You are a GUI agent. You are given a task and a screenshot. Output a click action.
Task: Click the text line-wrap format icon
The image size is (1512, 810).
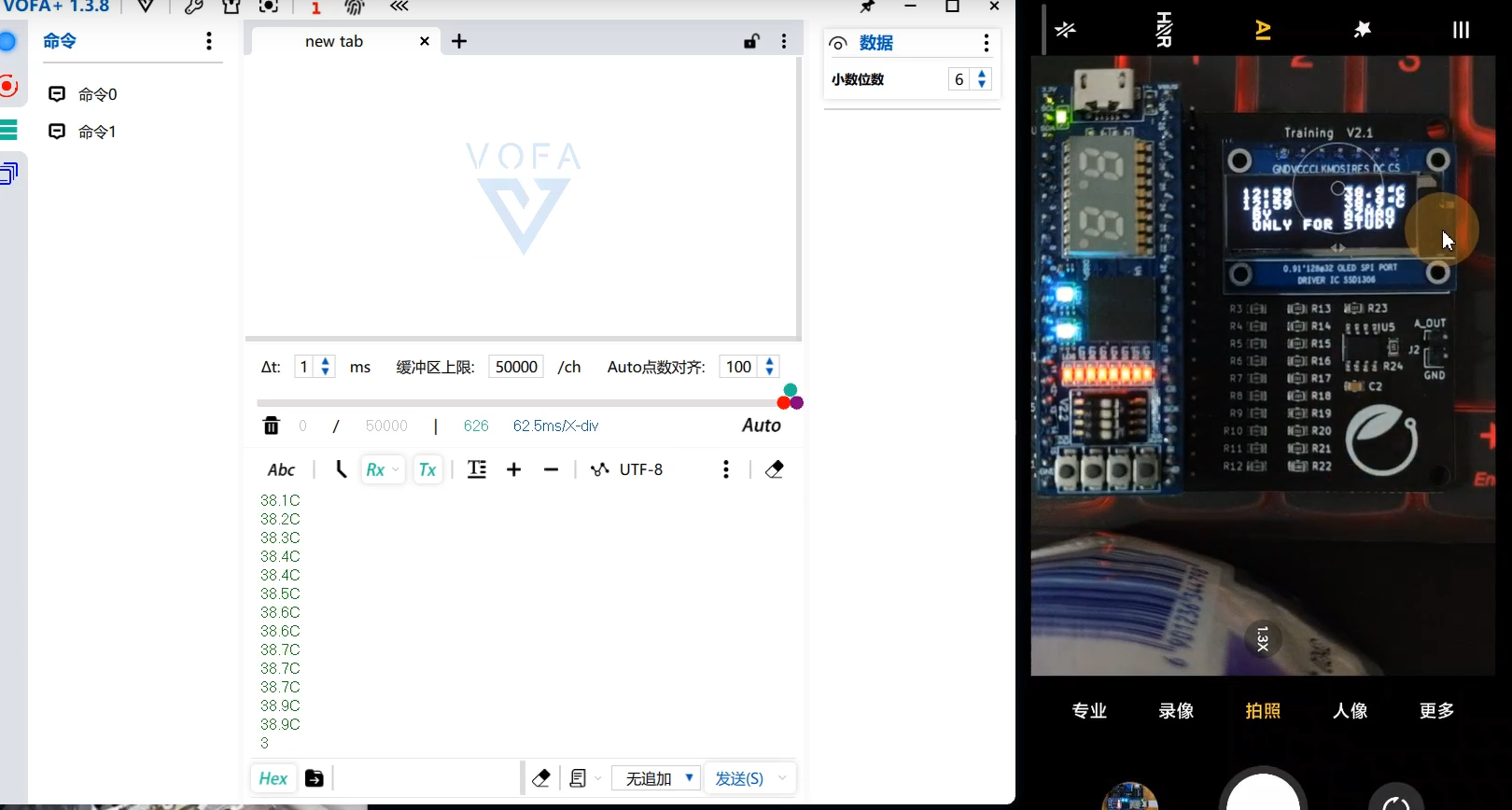tap(477, 469)
